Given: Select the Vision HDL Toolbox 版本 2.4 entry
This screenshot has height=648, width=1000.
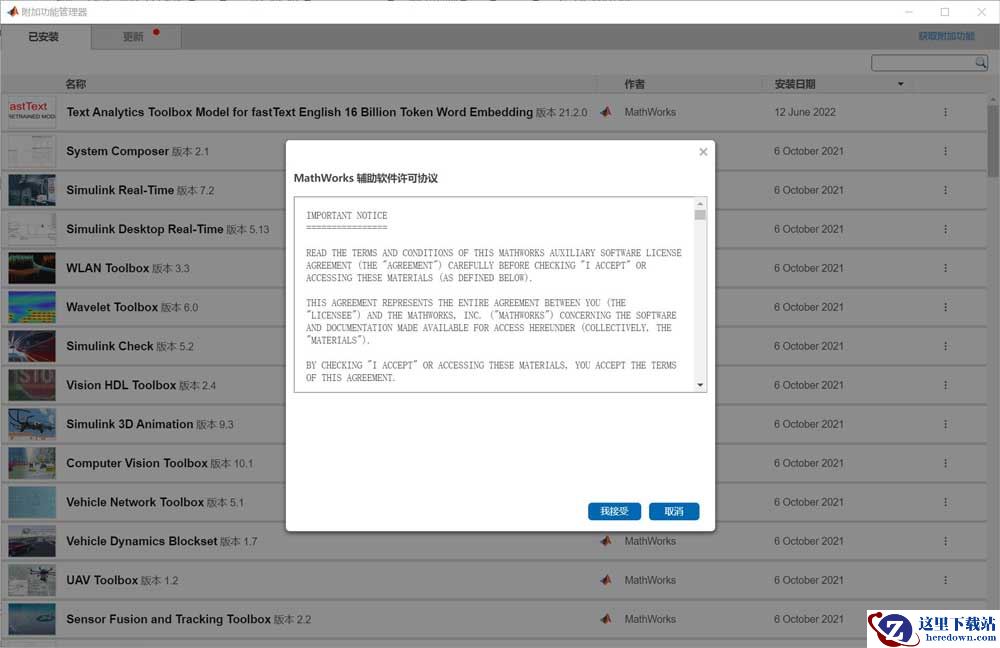Looking at the screenshot, I should (x=141, y=385).
